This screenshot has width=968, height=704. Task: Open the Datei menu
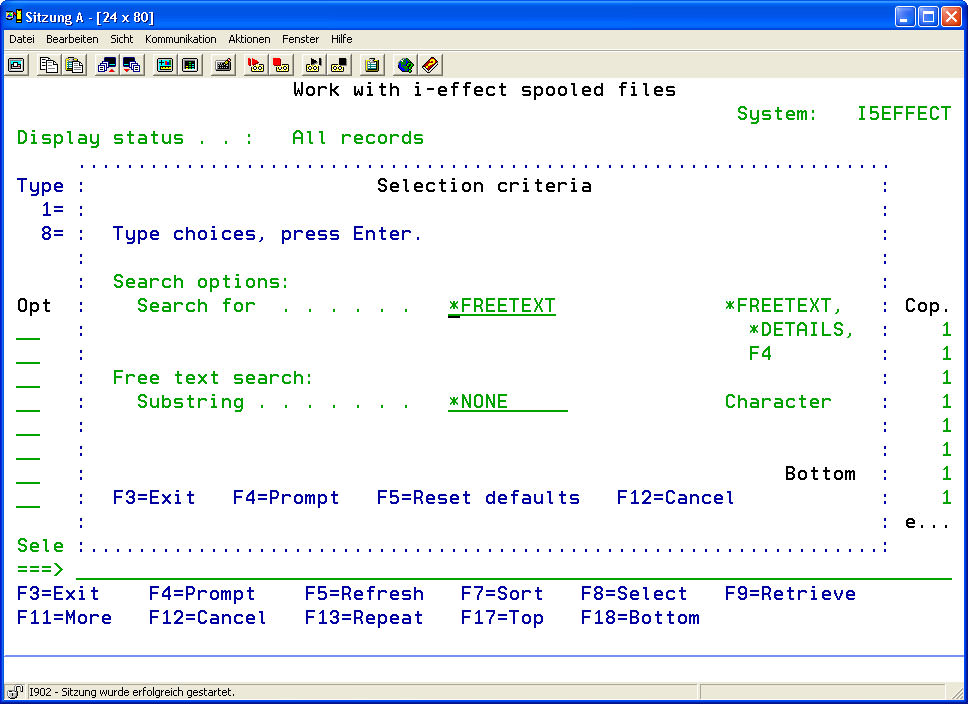point(22,39)
